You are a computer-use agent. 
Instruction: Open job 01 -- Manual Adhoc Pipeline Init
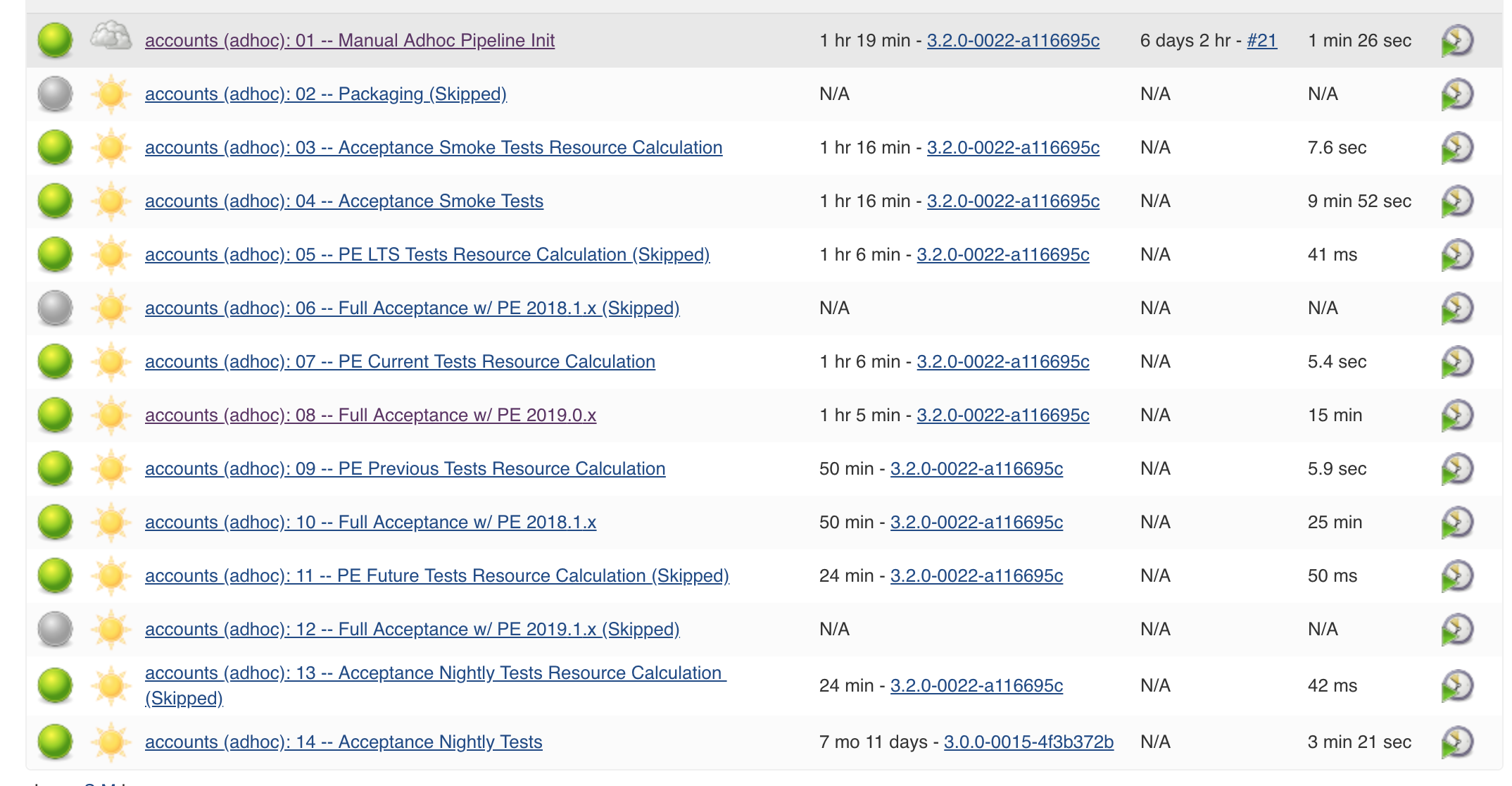349,41
